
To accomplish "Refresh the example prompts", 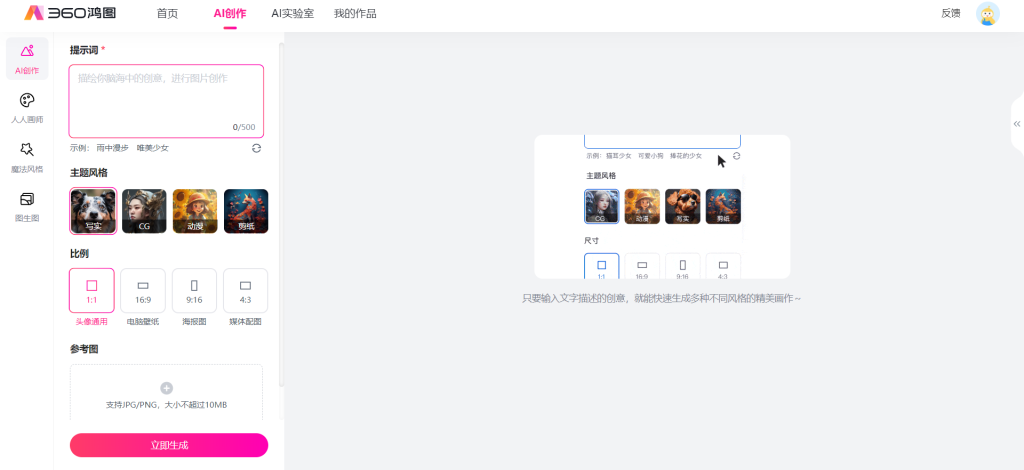I will point(256,148).
